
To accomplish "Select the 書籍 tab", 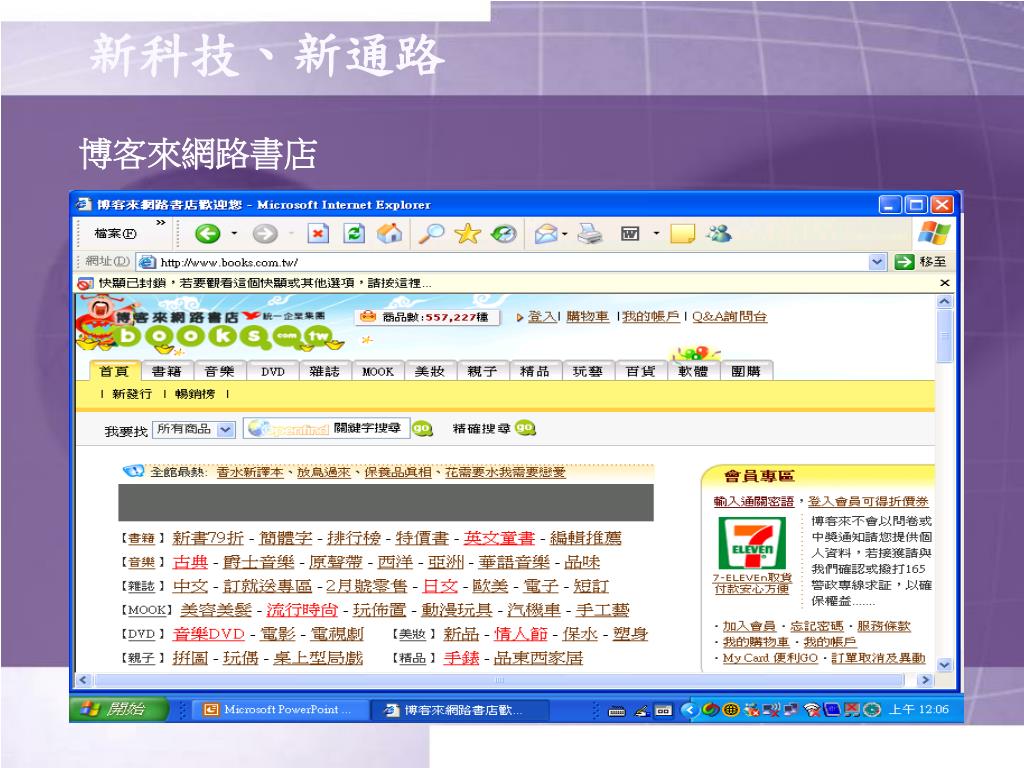I will coord(167,371).
